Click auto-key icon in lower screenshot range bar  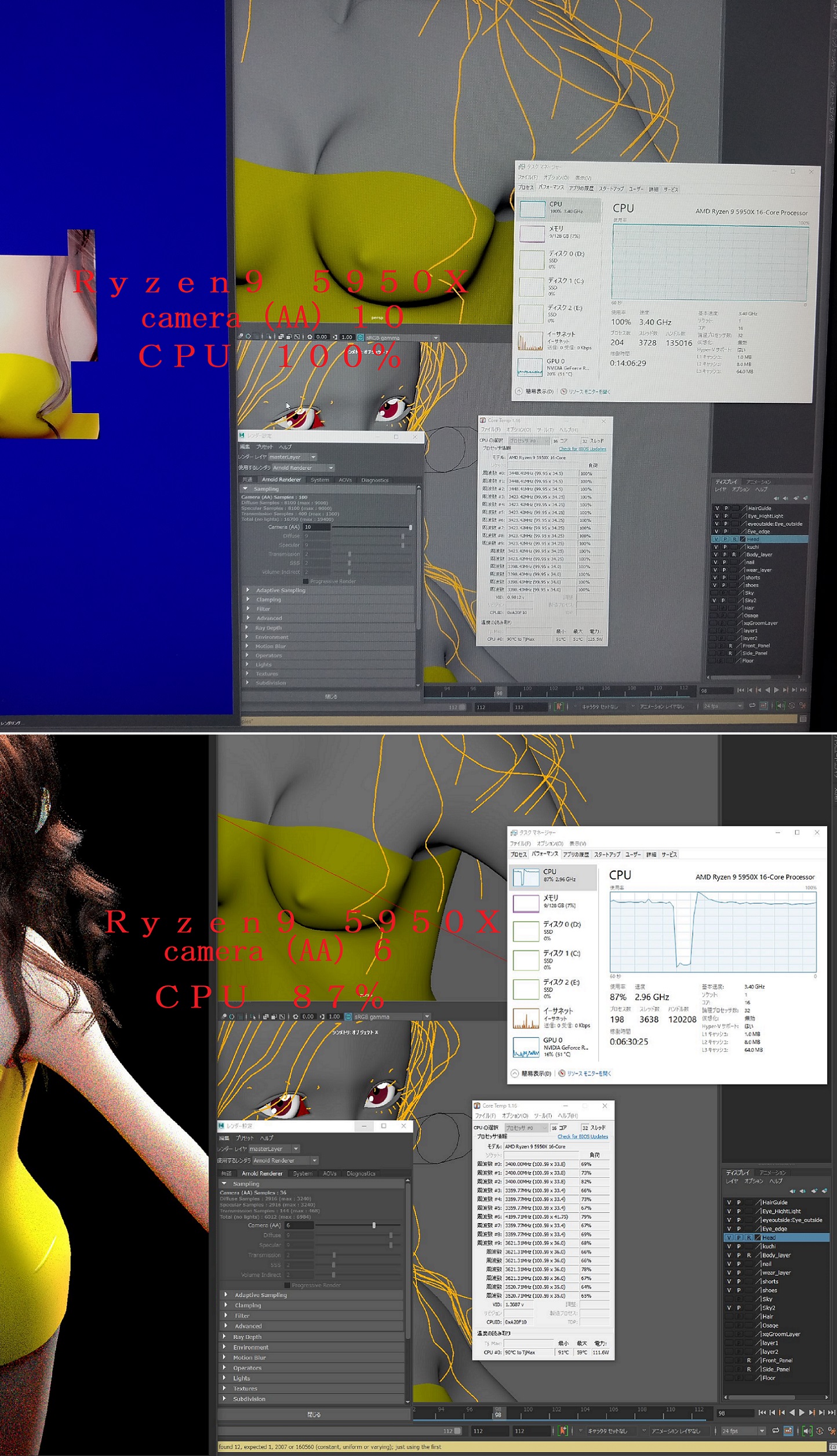pyautogui.click(x=562, y=1431)
